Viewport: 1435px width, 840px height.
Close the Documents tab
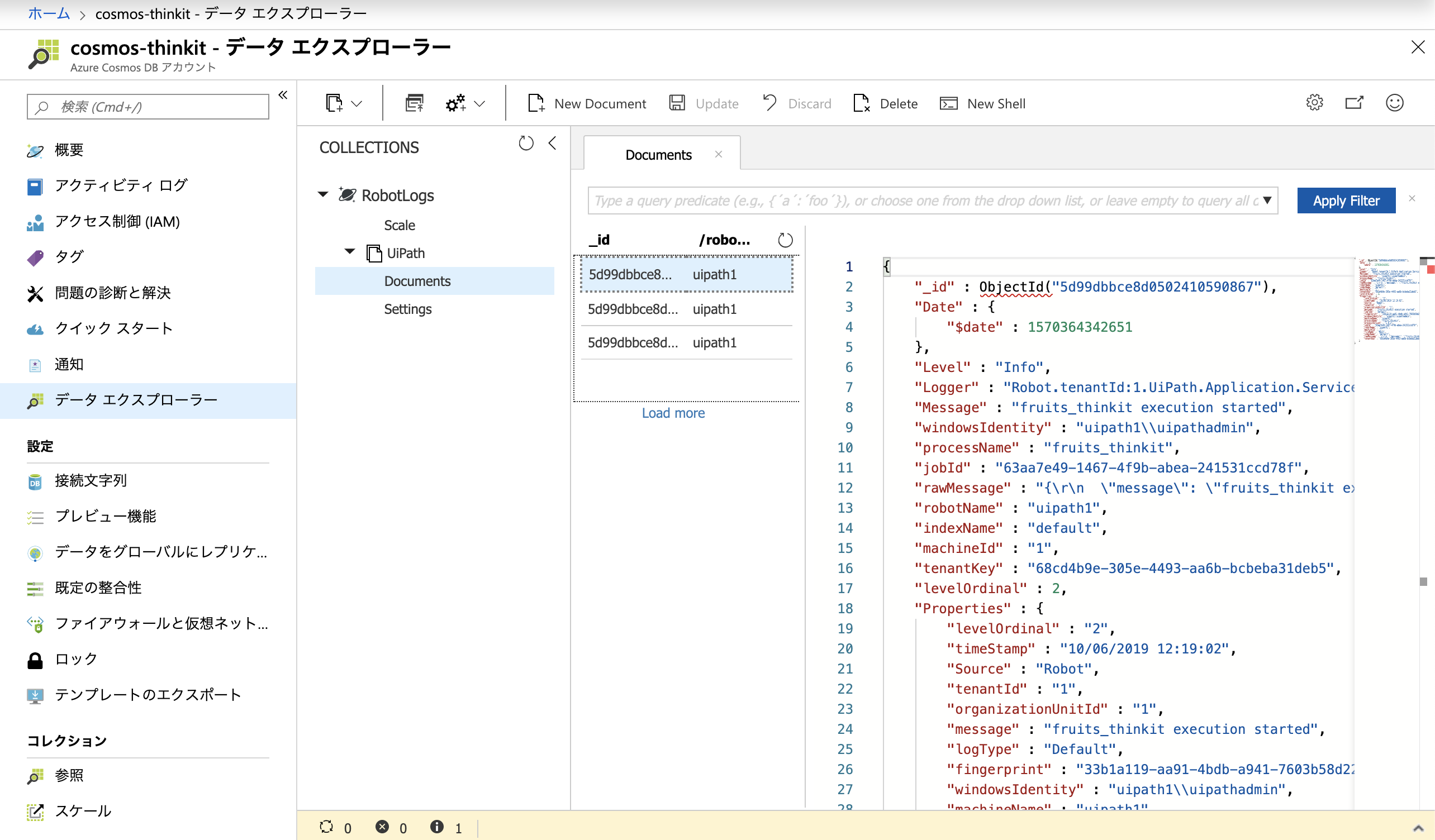[x=719, y=154]
